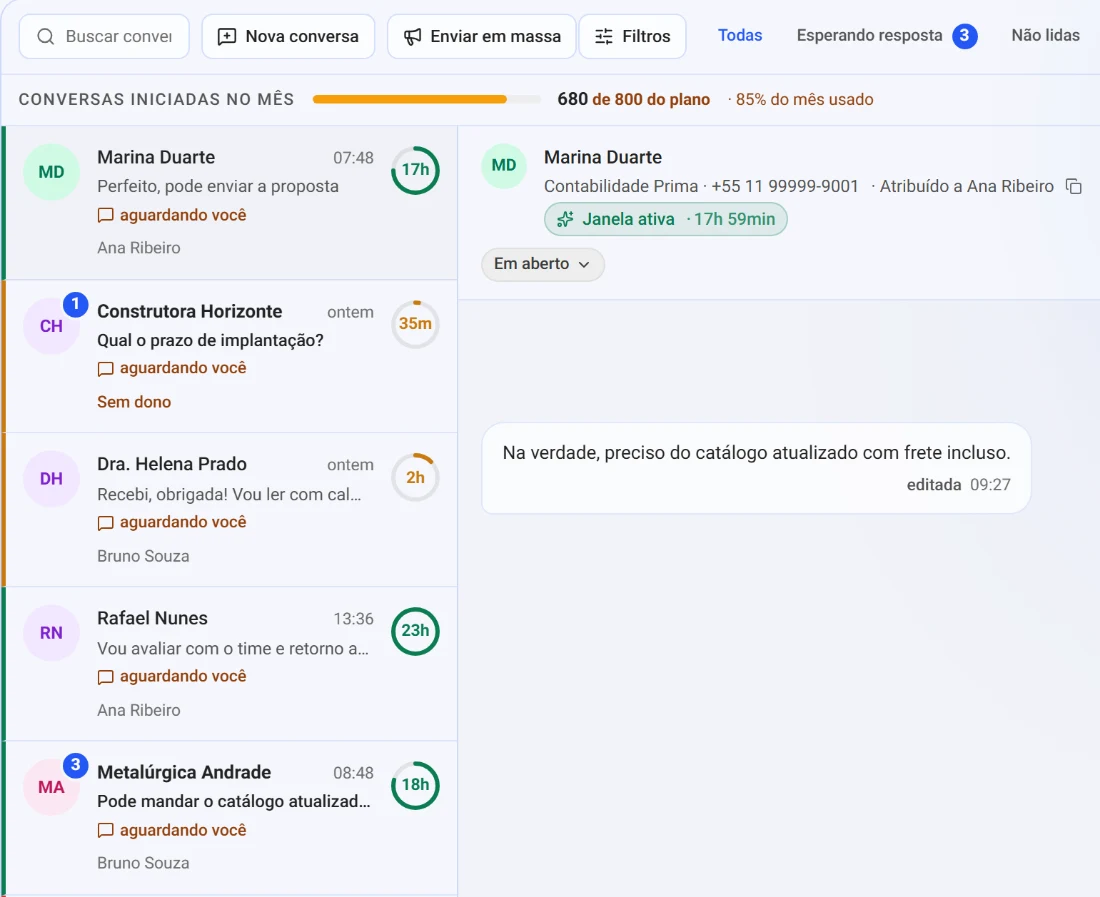The height and width of the screenshot is (897, 1100).
Task: Click the 35m timer ring
Action: click(x=415, y=324)
